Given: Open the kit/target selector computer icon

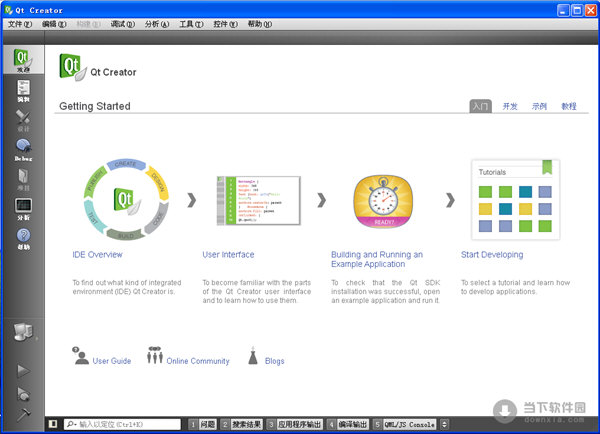Looking at the screenshot, I should pos(23,332).
